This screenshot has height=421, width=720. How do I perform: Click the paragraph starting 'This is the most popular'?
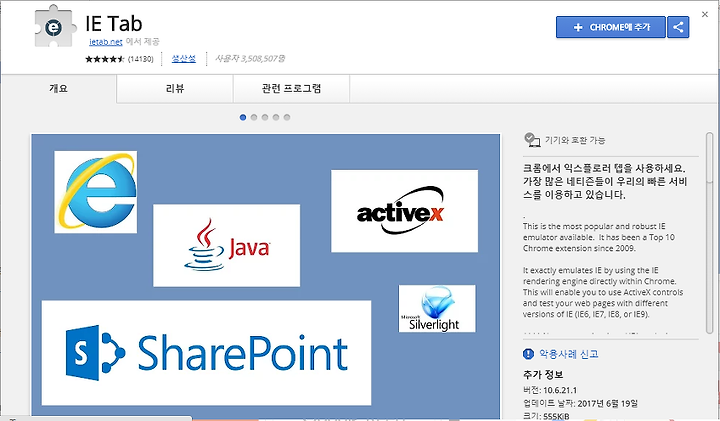[599, 237]
